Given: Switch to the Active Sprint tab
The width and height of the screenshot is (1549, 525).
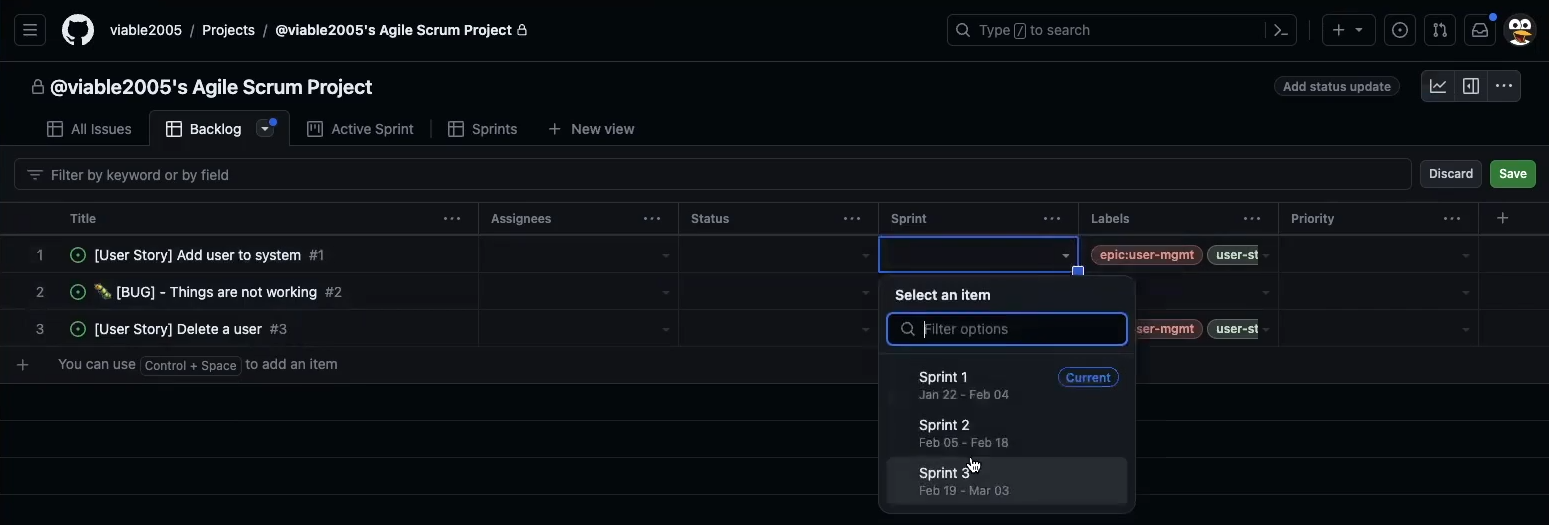Looking at the screenshot, I should 360,129.
